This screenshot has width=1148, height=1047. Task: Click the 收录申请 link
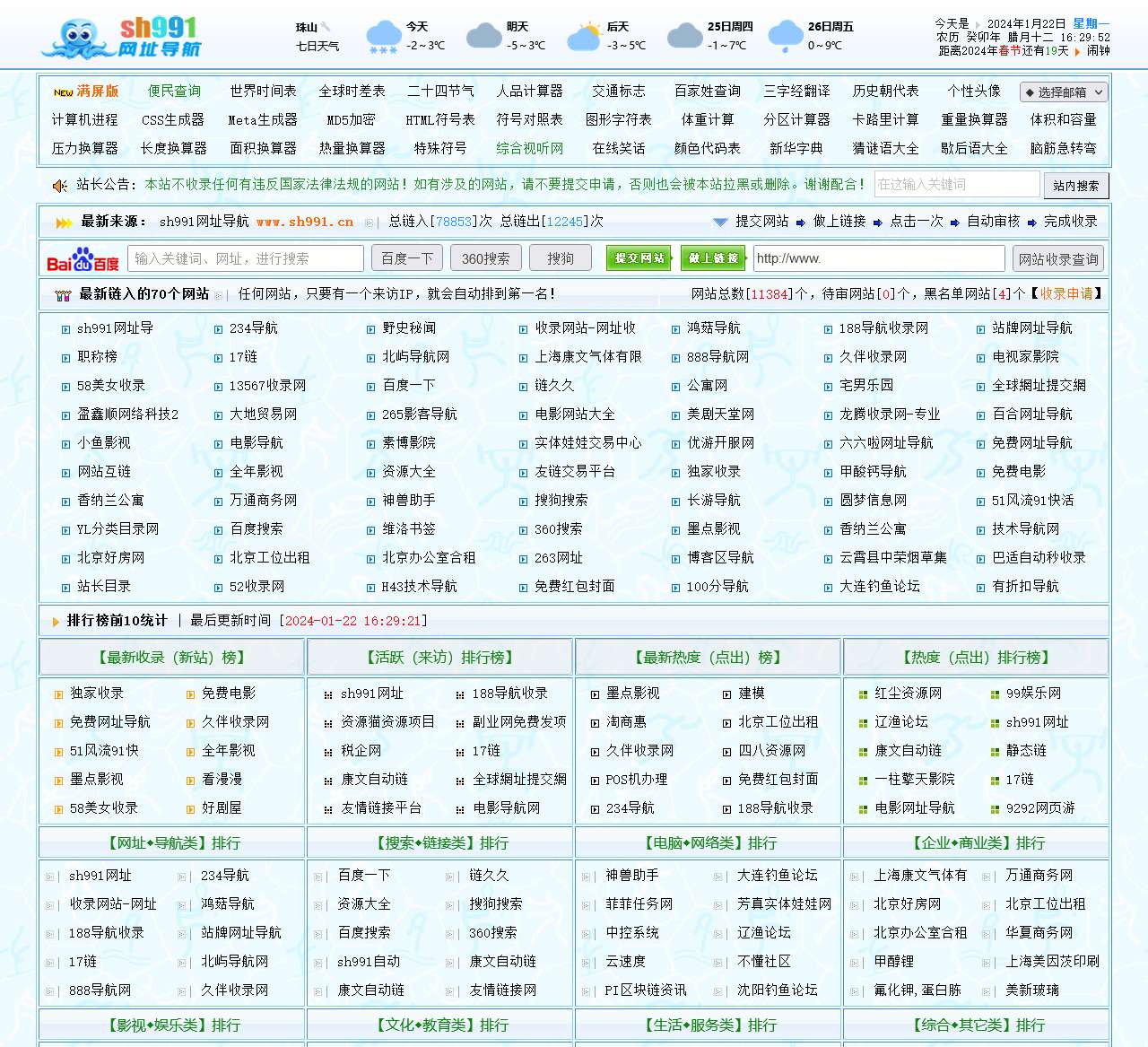(x=1066, y=293)
